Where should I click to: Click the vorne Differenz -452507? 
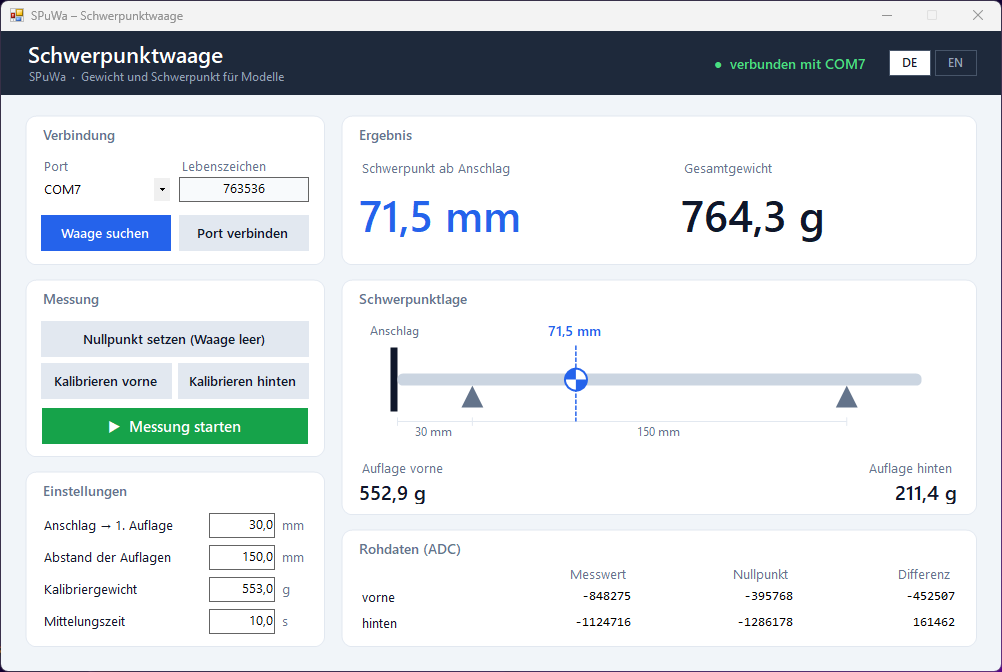[930, 596]
